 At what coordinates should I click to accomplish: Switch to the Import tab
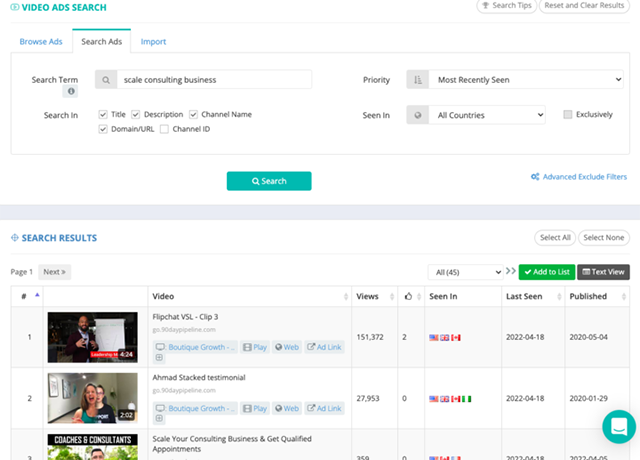pyautogui.click(x=153, y=42)
